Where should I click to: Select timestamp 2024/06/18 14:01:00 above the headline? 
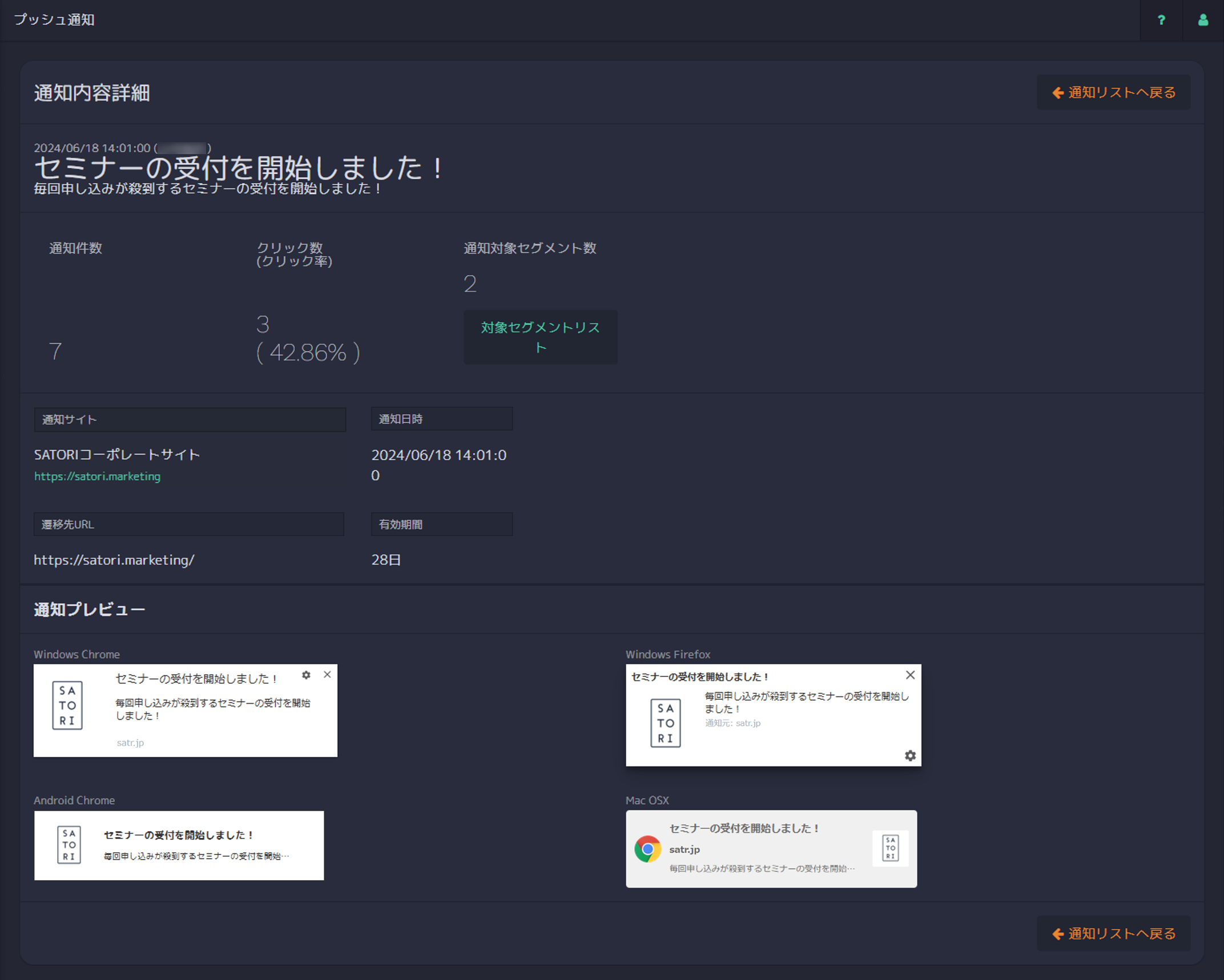point(92,148)
